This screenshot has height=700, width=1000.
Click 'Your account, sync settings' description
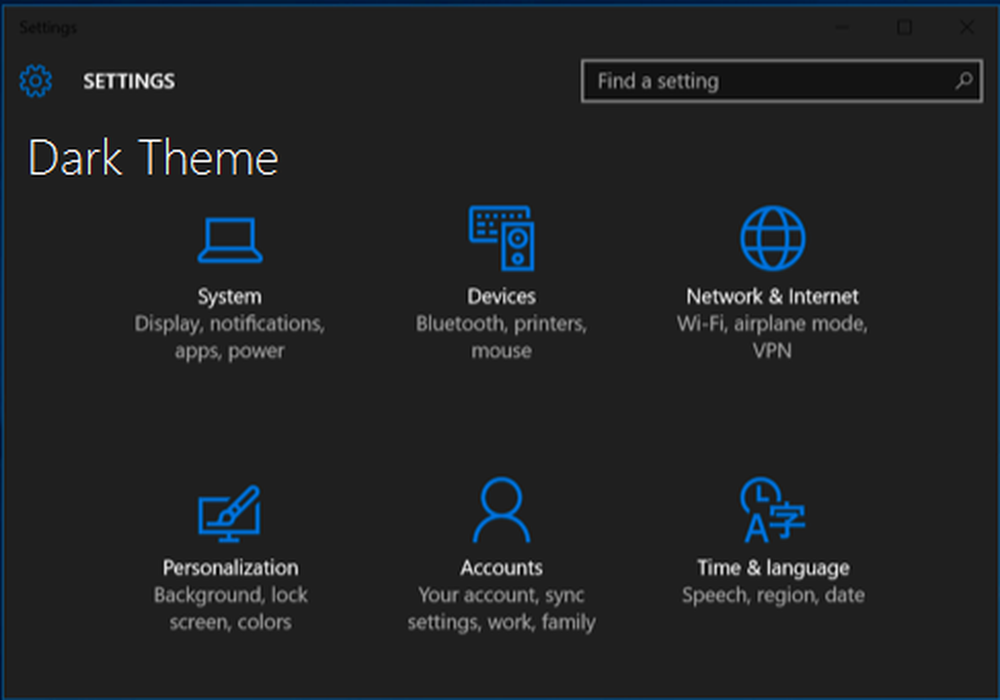click(x=501, y=609)
